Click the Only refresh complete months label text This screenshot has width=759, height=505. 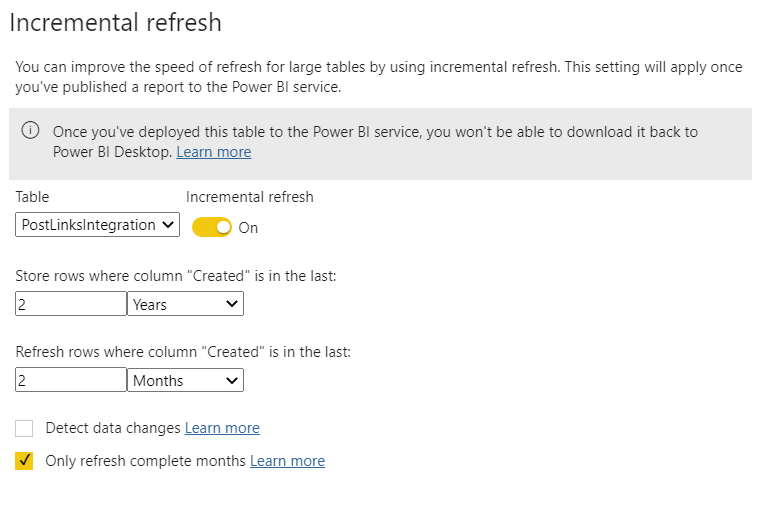(x=146, y=461)
